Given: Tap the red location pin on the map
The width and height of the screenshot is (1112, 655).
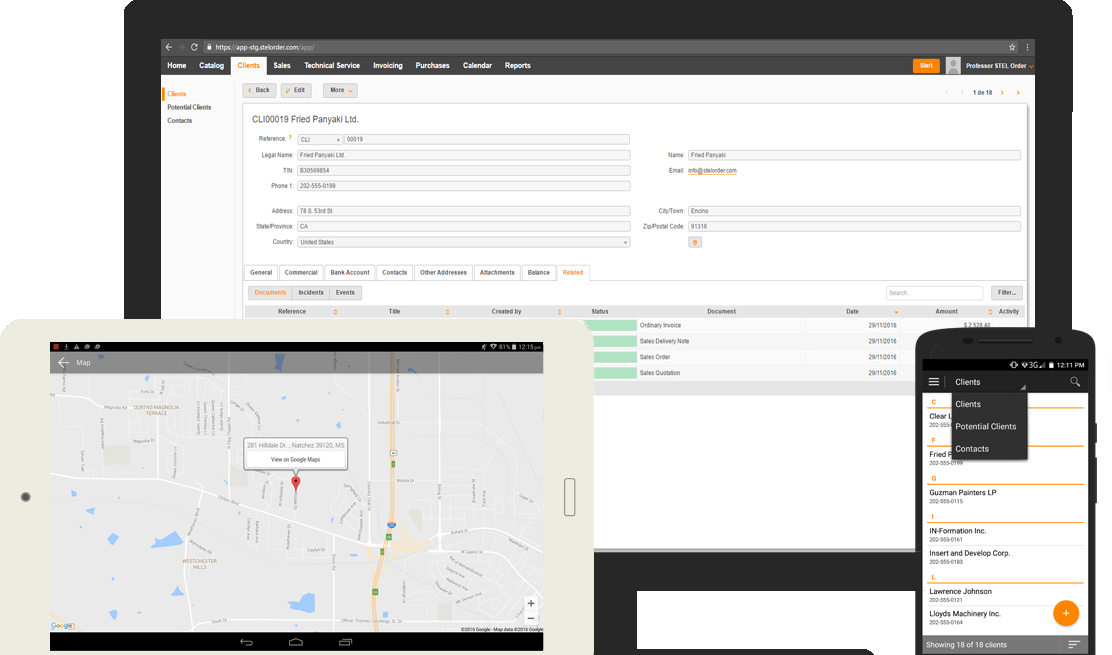Looking at the screenshot, I should click(296, 483).
